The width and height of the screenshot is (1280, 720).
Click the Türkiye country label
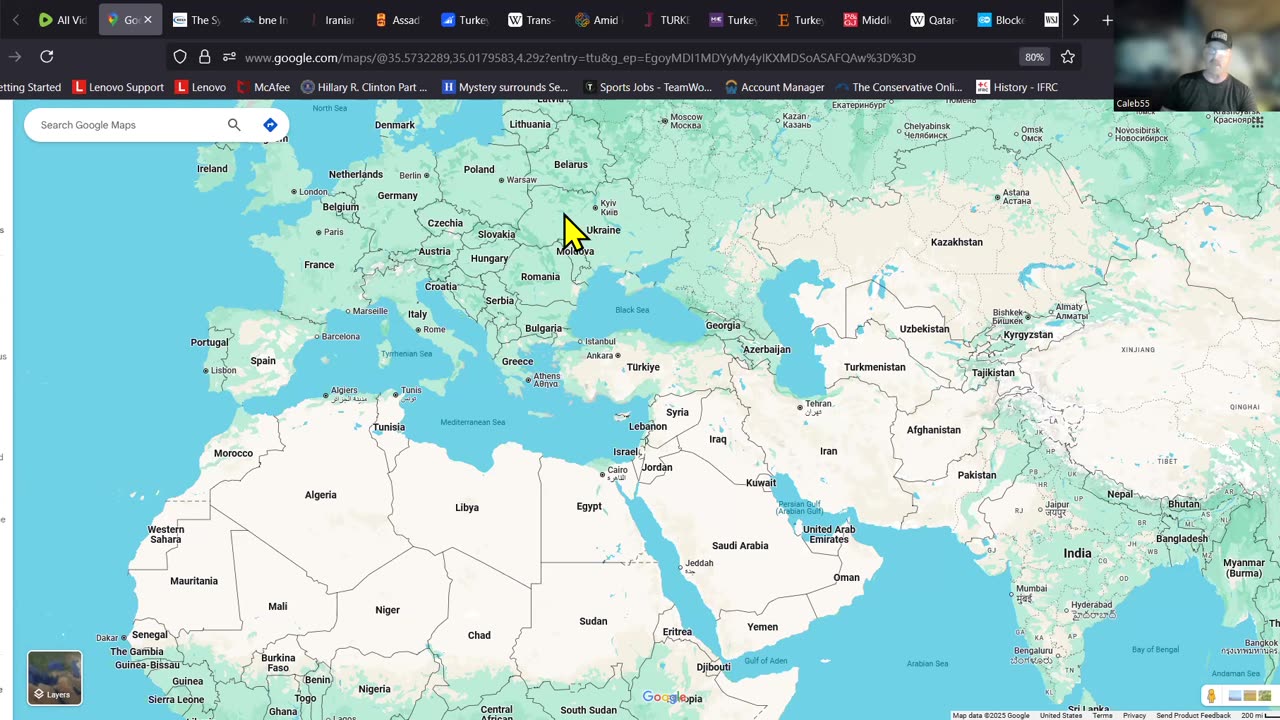click(x=643, y=367)
